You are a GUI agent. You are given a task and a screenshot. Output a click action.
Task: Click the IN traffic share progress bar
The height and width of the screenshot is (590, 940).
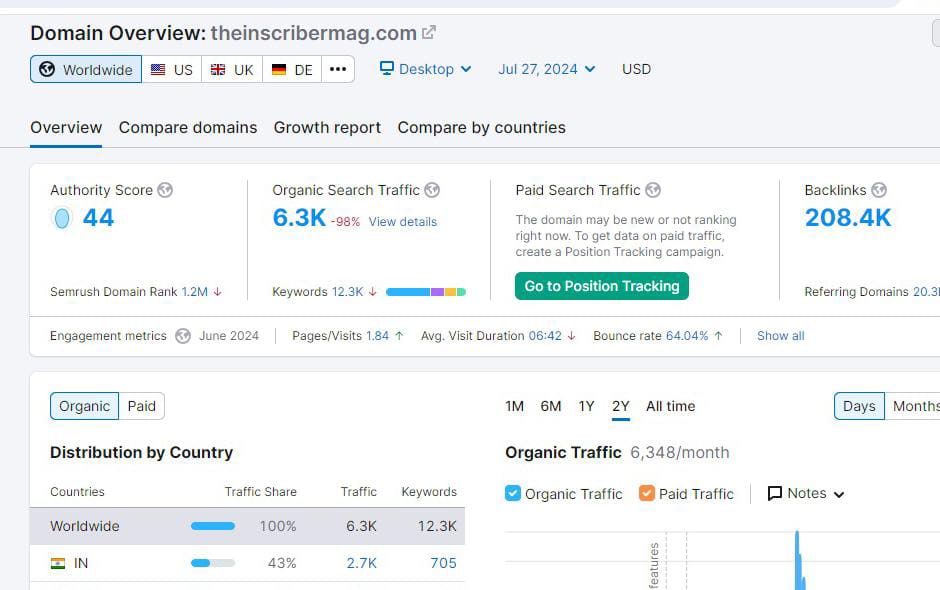pyautogui.click(x=213, y=563)
